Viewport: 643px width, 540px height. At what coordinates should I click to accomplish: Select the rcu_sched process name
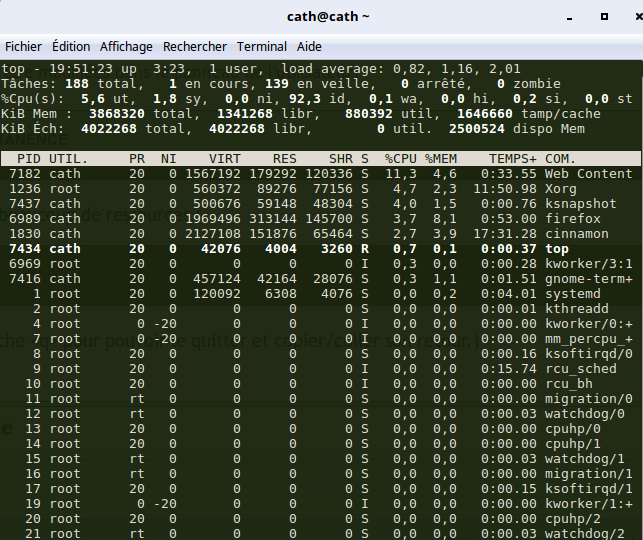click(x=581, y=369)
